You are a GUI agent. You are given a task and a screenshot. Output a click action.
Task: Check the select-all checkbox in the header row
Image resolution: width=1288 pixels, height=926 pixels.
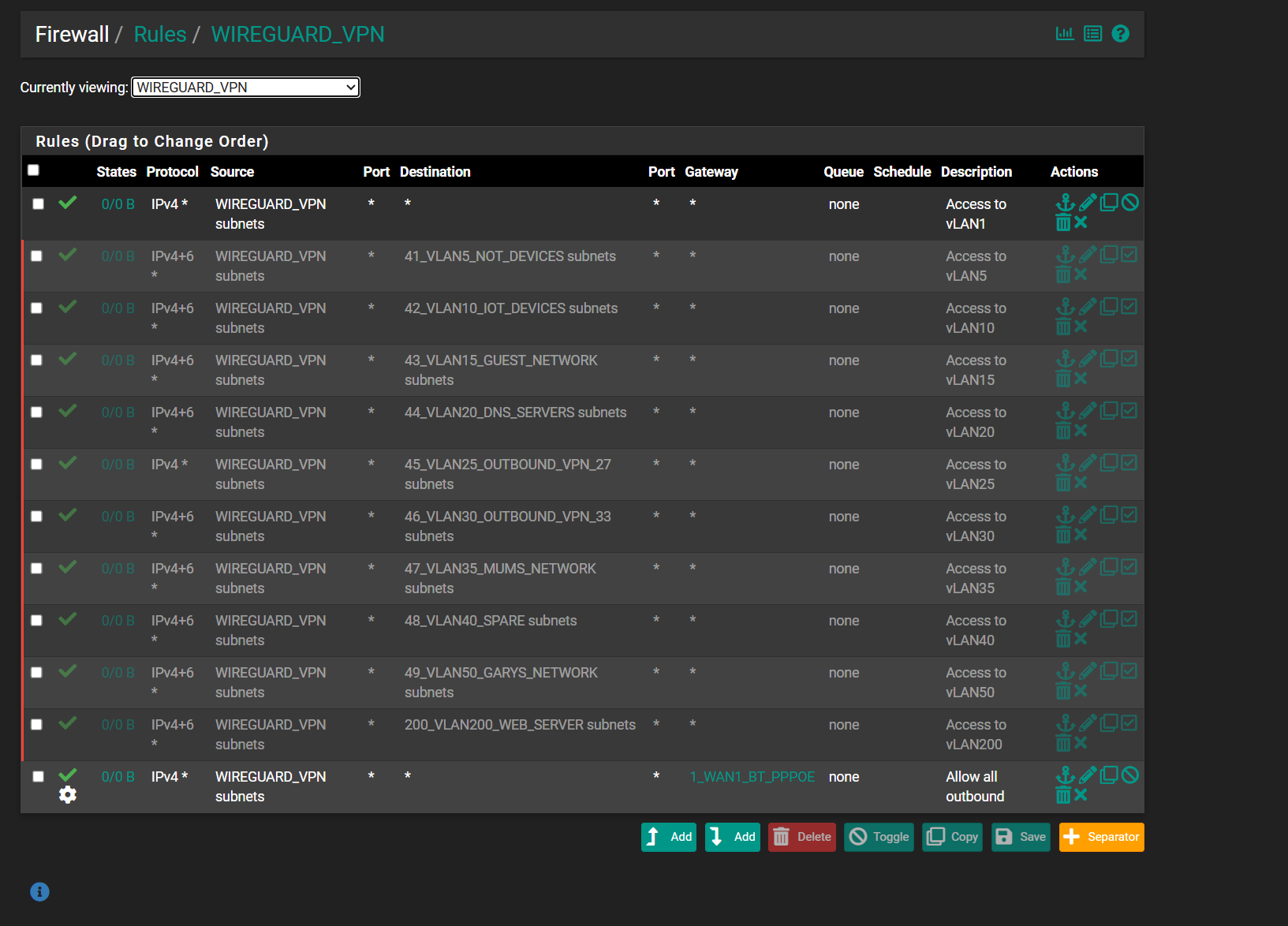pos(33,170)
